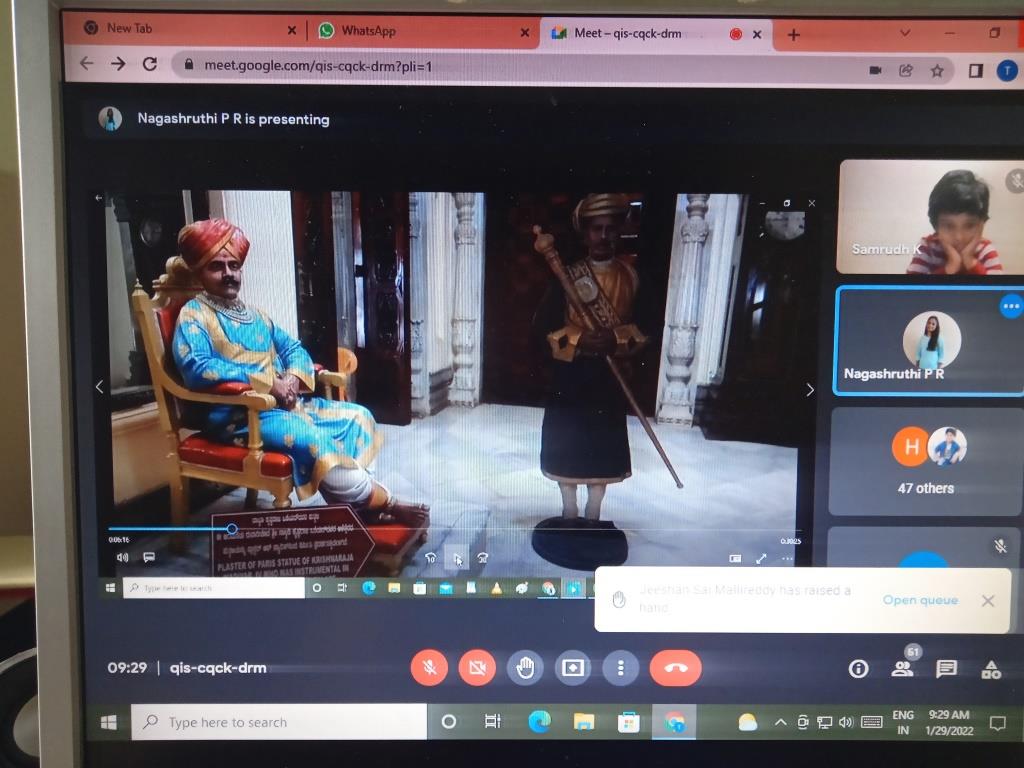Open the ENG IN language switcher
Viewport: 1024px width, 768px height.
(903, 722)
